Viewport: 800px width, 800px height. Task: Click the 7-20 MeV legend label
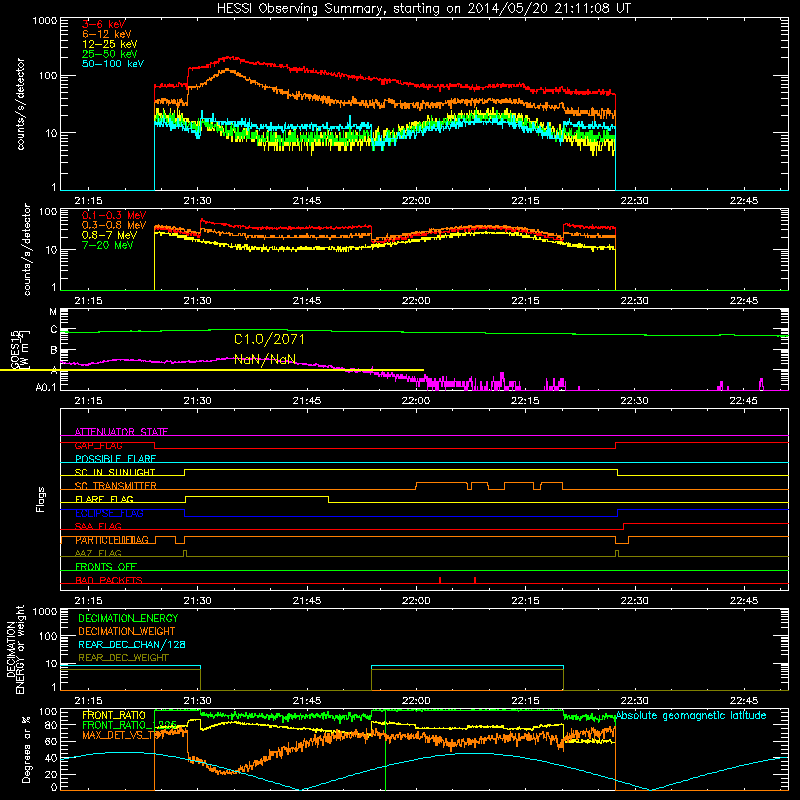pos(107,245)
